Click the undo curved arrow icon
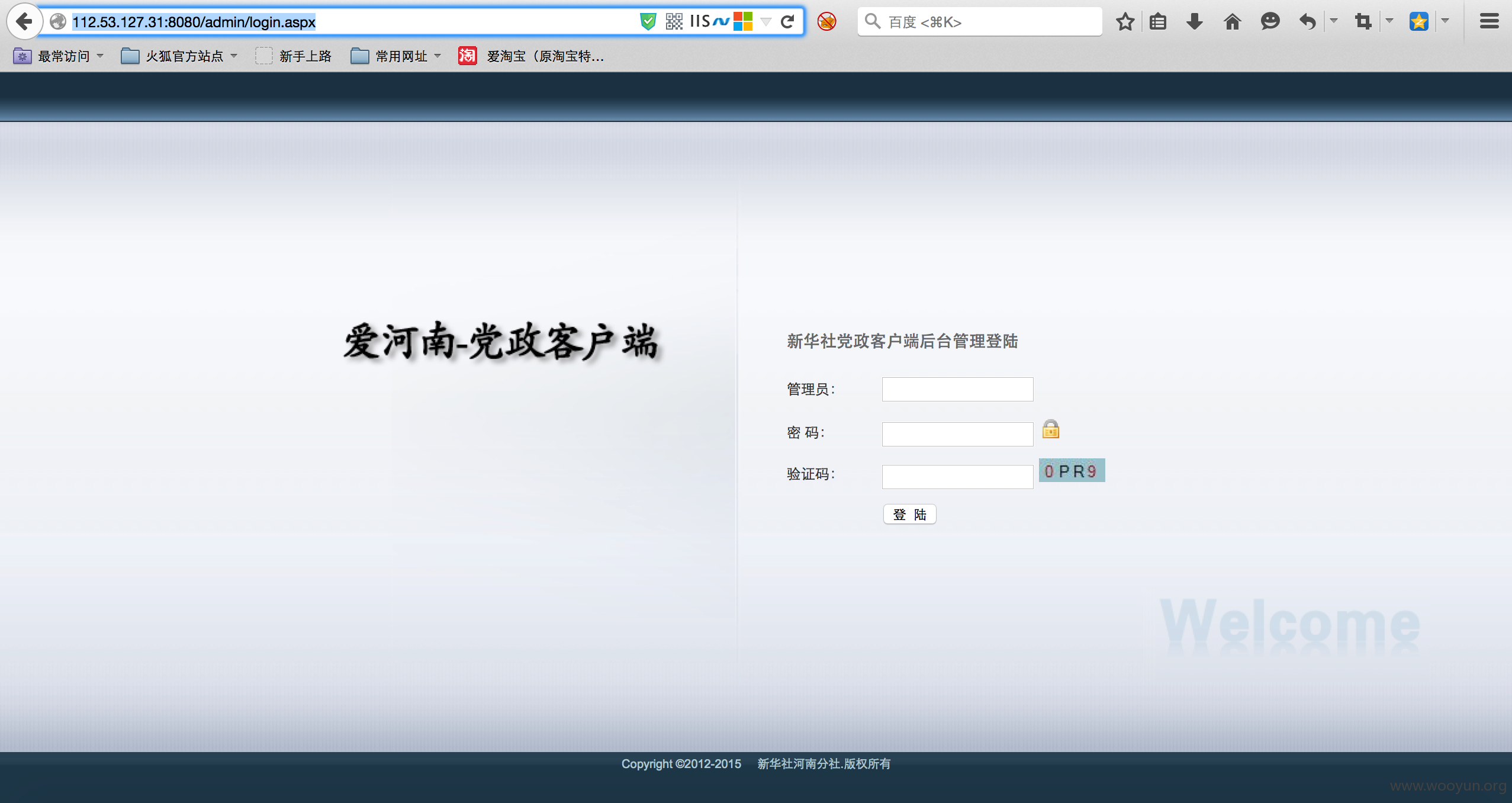Image resolution: width=1512 pixels, height=803 pixels. 1307,22
